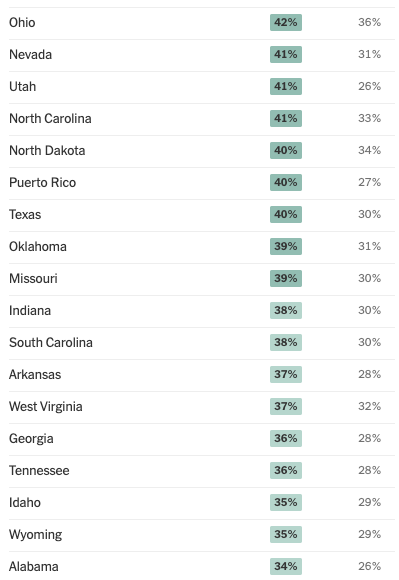The width and height of the screenshot is (399, 580).
Task: Select Georgia's 36% shaded cell
Action: (286, 438)
